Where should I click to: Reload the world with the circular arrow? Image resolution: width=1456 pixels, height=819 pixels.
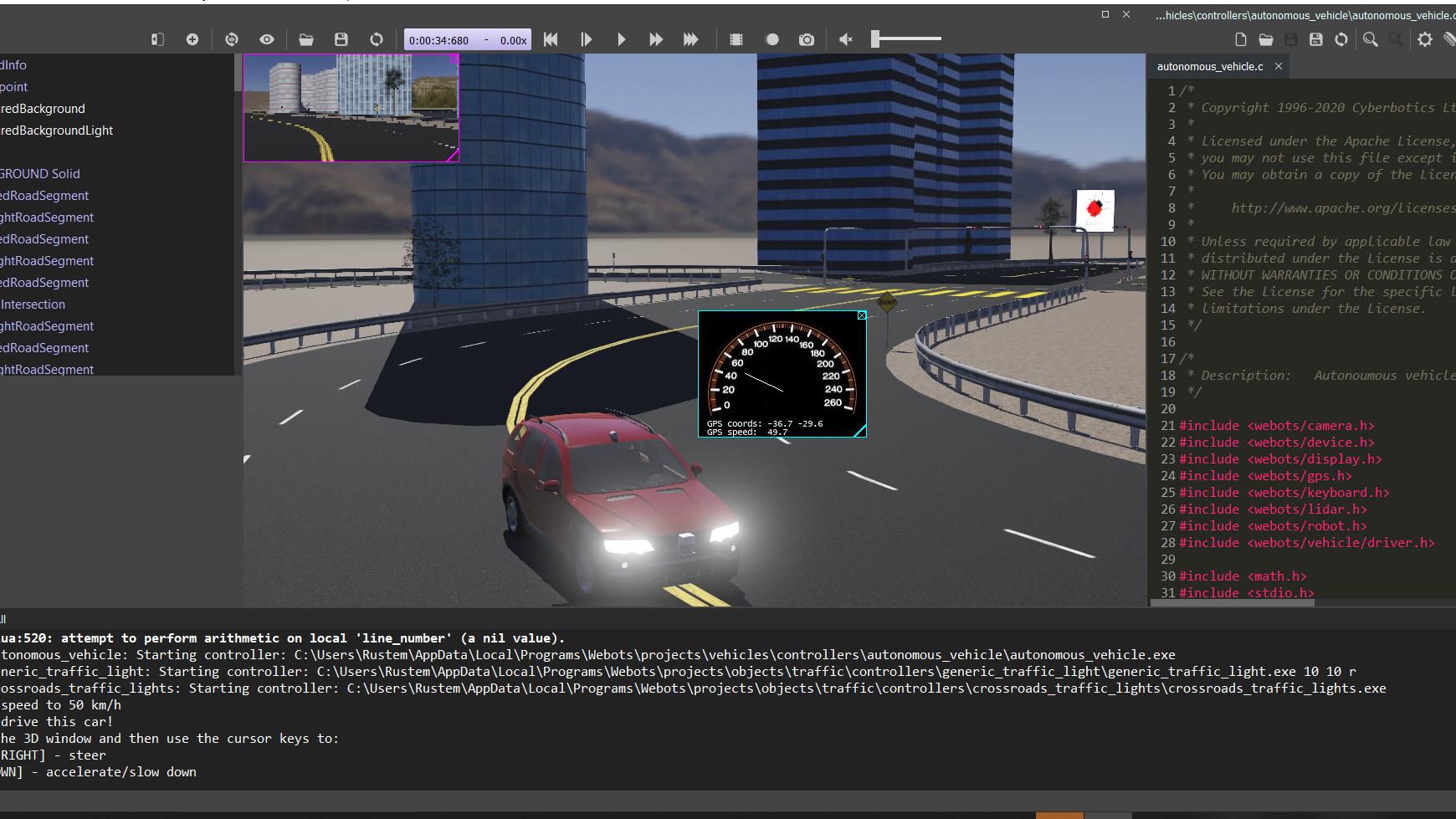point(377,39)
